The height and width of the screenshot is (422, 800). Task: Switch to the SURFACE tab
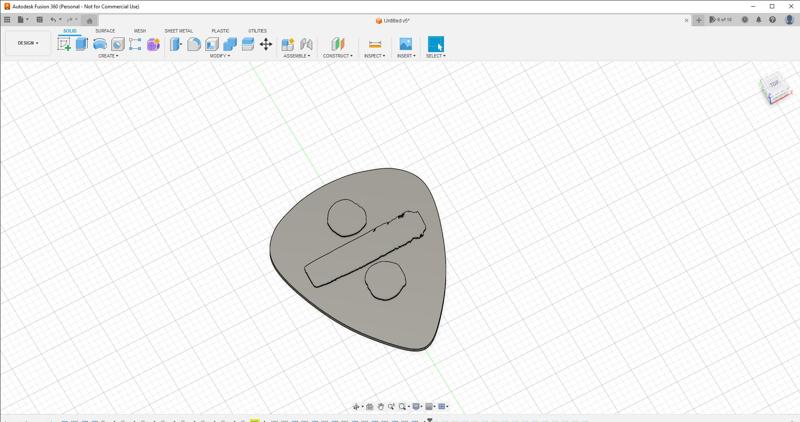pyautogui.click(x=105, y=31)
